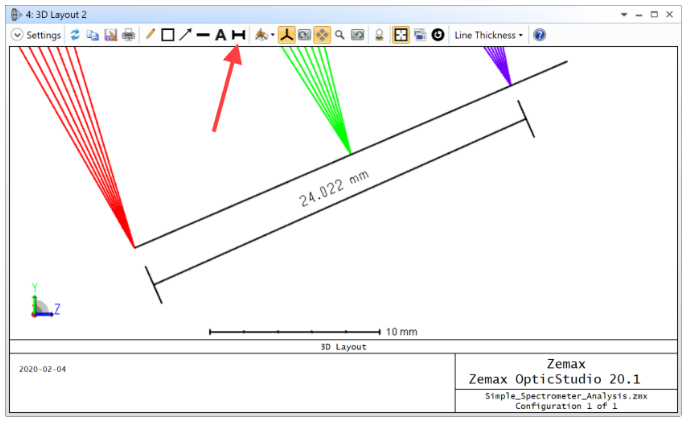Select the line drawing tool

click(x=203, y=35)
